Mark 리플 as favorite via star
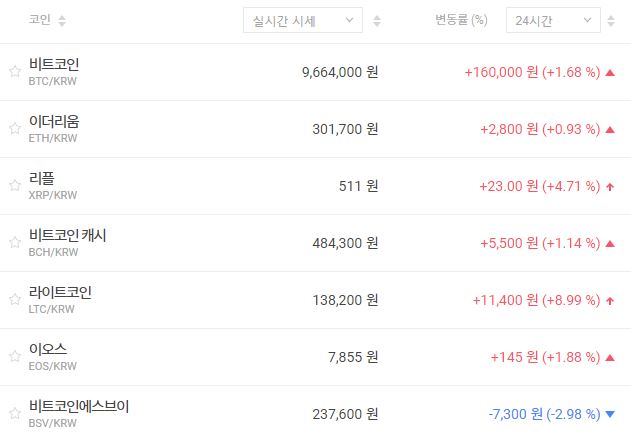Screen dimensions: 631x441 14,185
